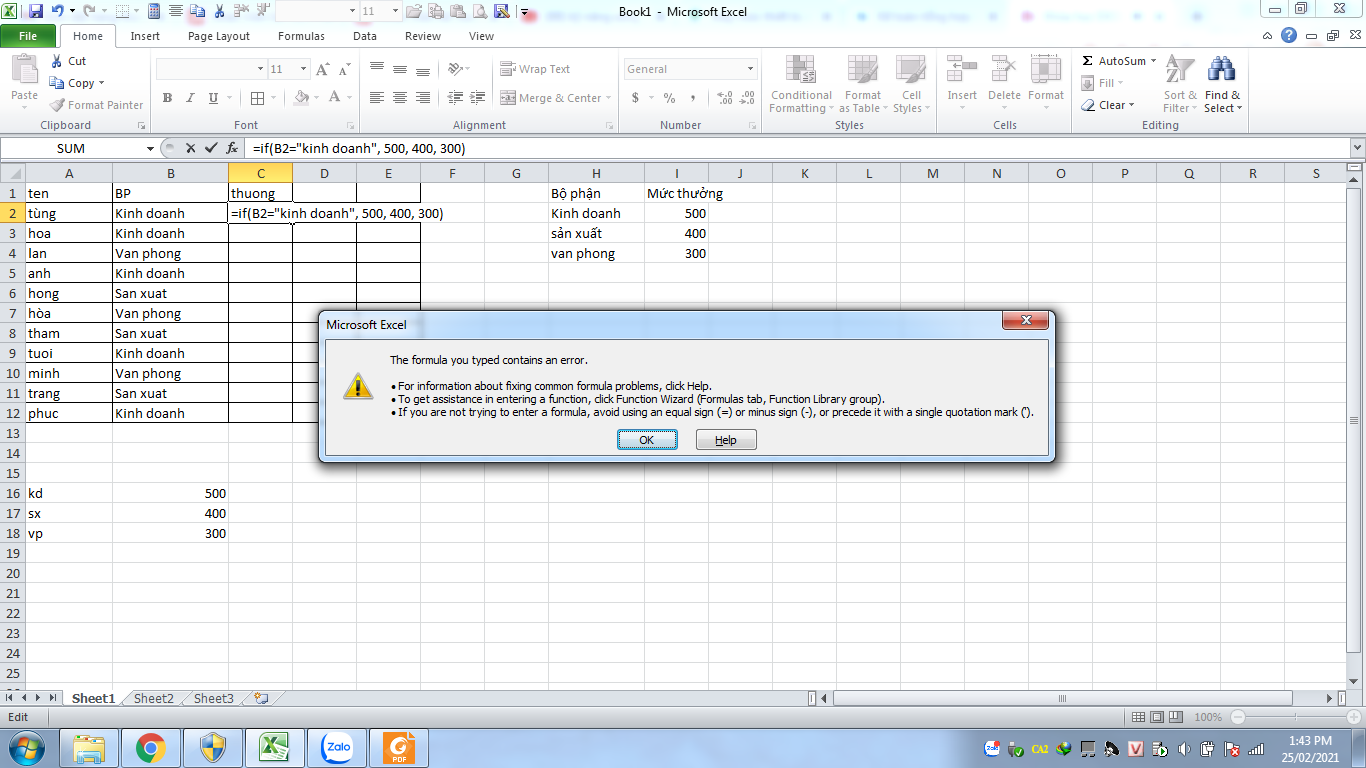This screenshot has width=1366, height=768.
Task: Open the Number Format General dropdown
Action: pyautogui.click(x=750, y=69)
